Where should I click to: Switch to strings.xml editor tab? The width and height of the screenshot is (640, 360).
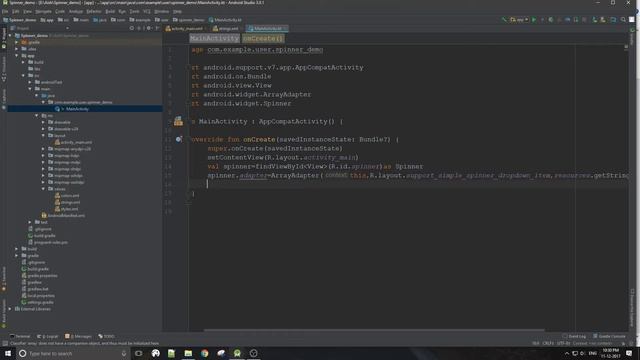pos(226,29)
